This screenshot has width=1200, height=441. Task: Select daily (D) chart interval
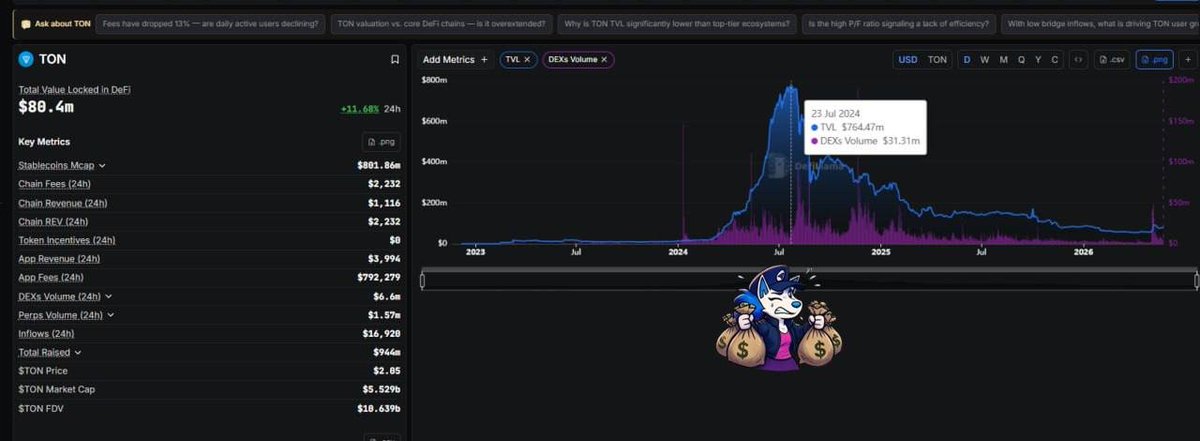click(967, 60)
